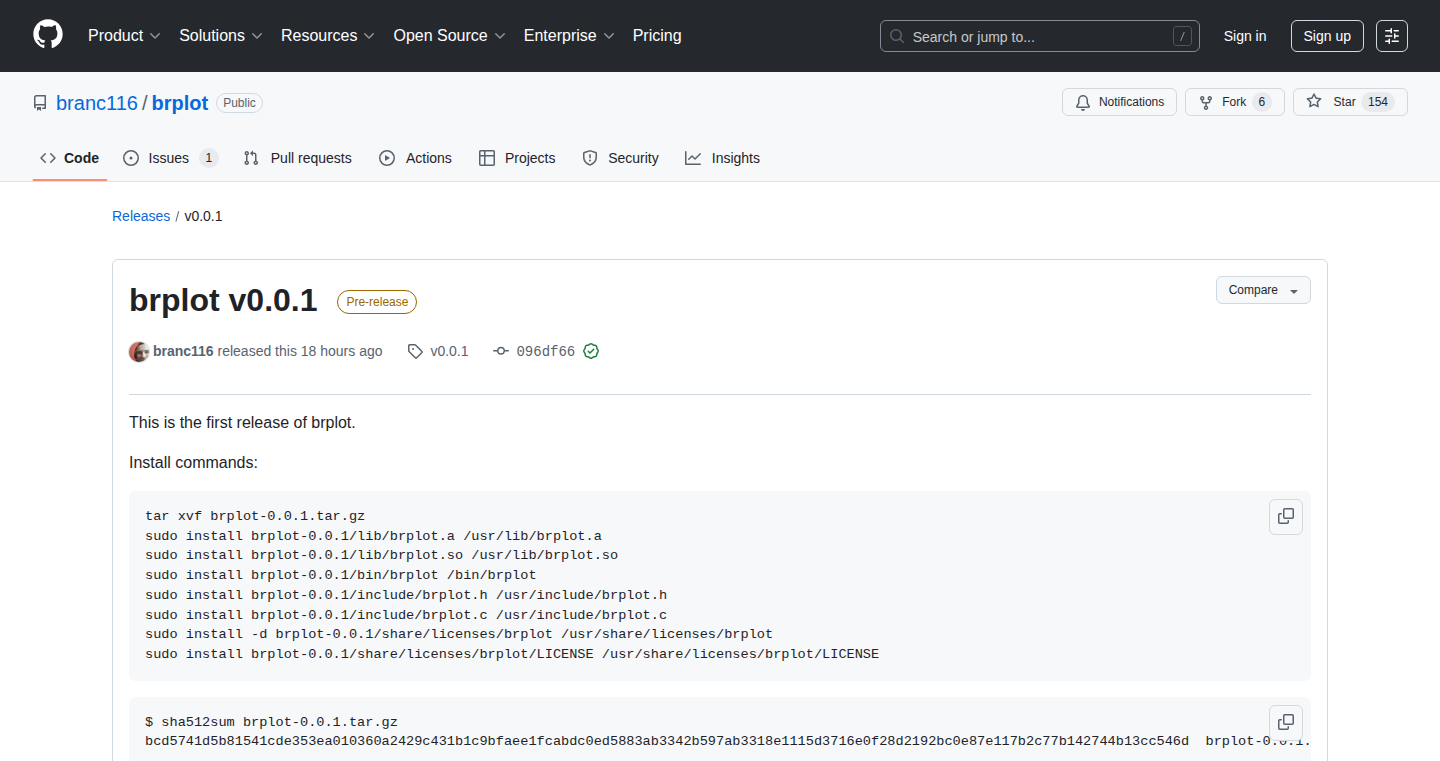Click the '$ sha512sum brplot-0.0.1.tar.gz' line

point(271,722)
